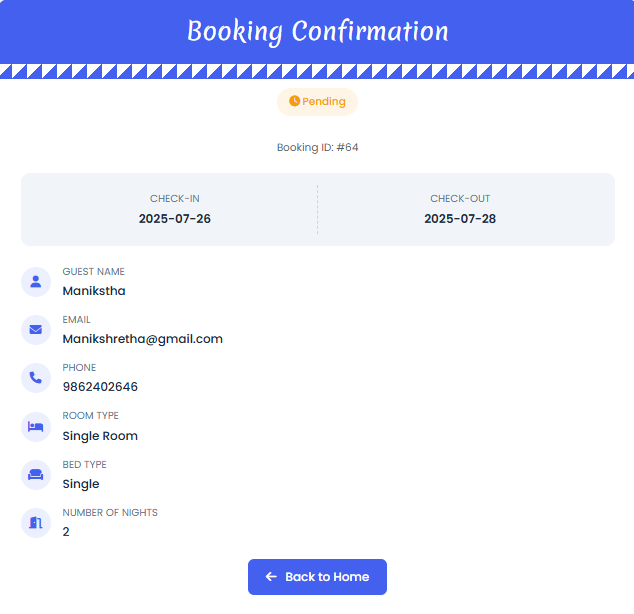This screenshot has height=614, width=634.
Task: Click the left arrow icon on button
Action: click(x=271, y=577)
